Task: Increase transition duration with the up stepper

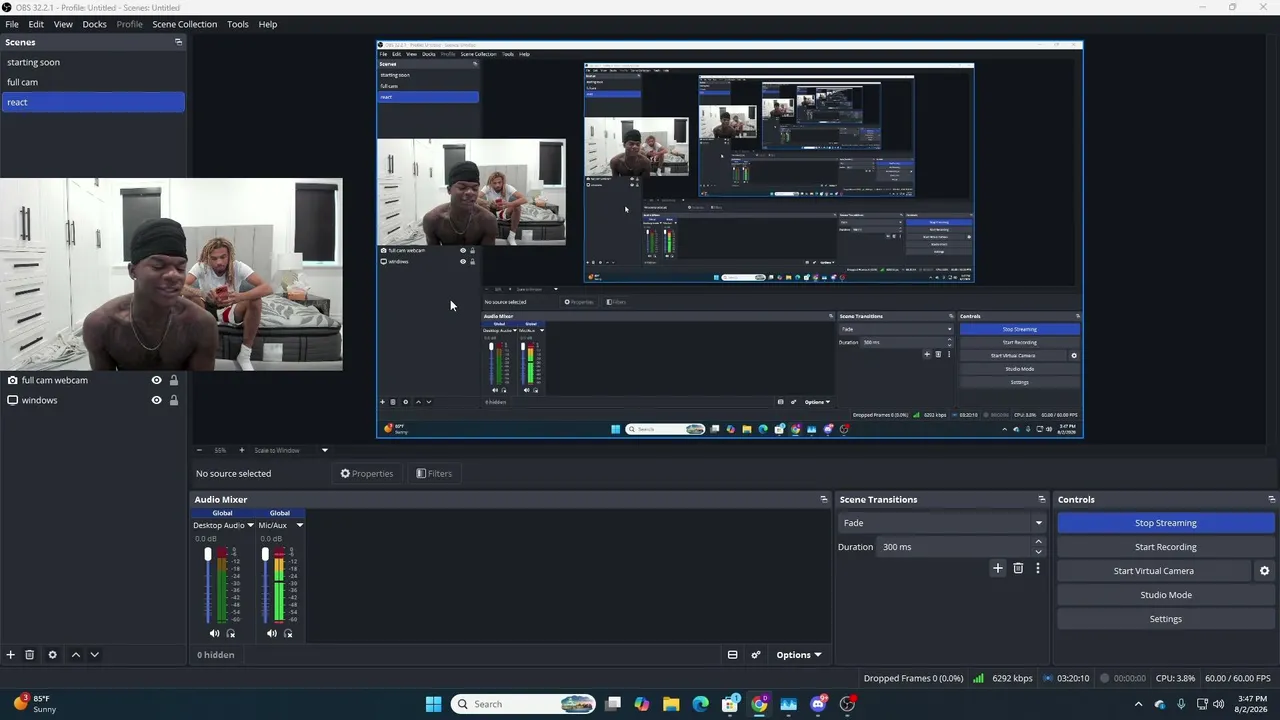Action: tap(1038, 542)
